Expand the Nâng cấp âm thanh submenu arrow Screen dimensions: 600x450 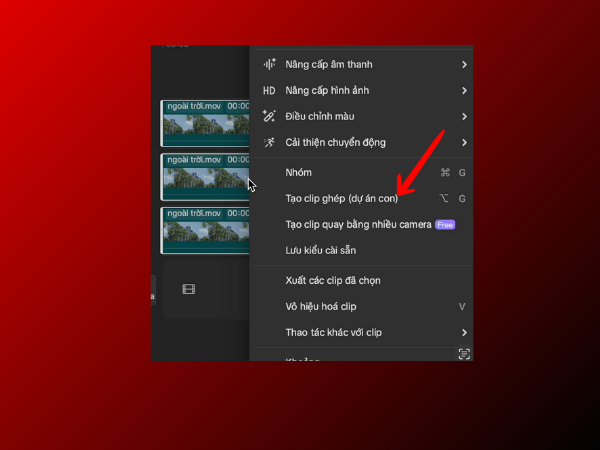coord(464,65)
